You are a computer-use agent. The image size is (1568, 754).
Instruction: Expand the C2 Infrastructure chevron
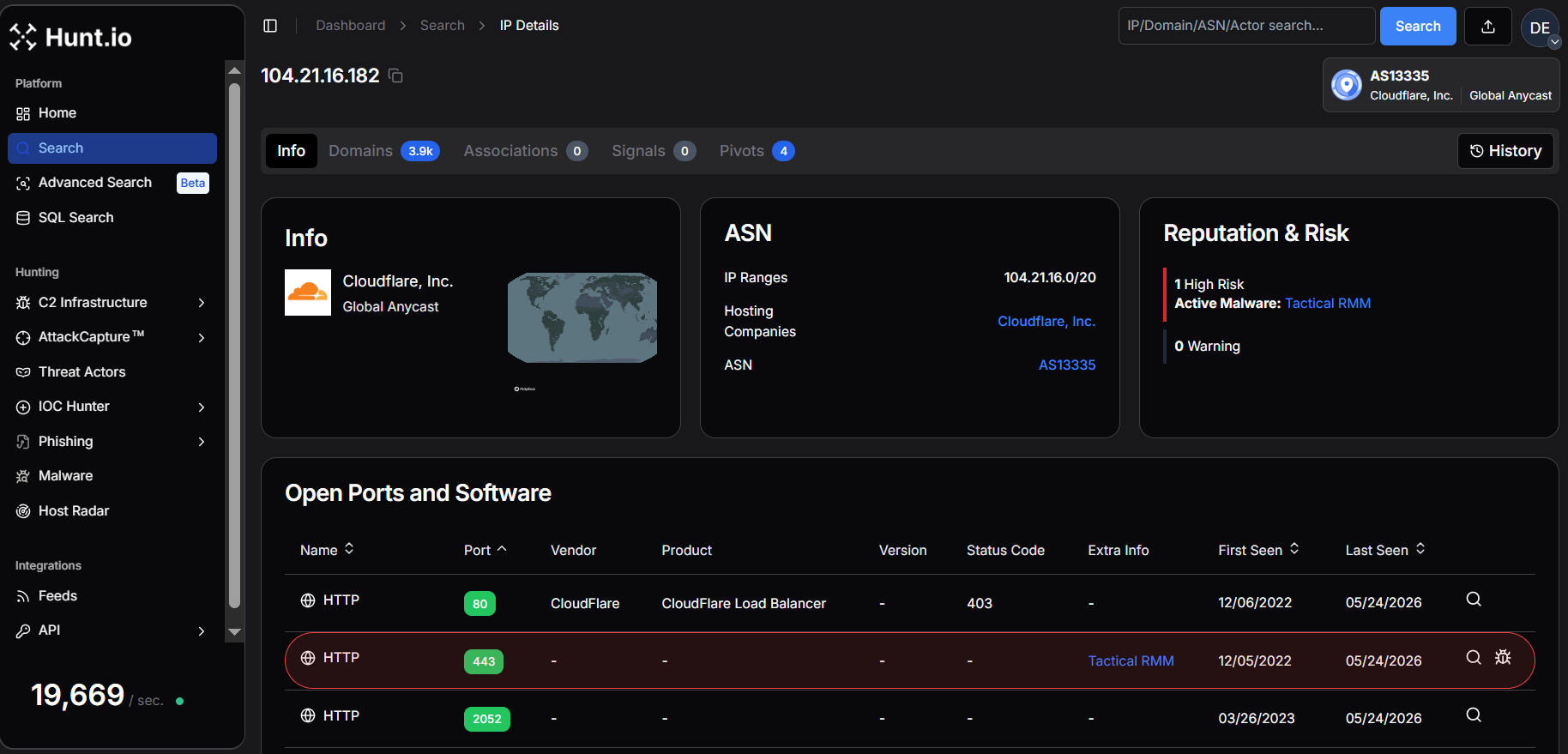coord(202,303)
